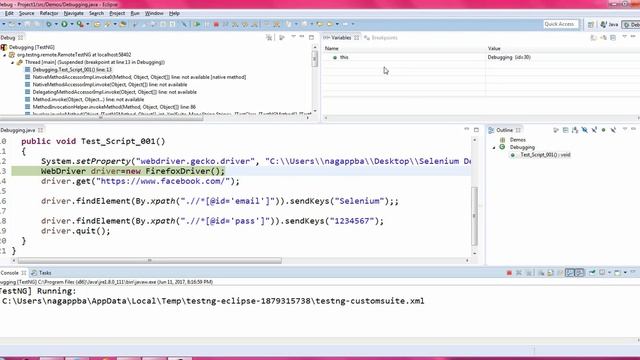The image size is (640, 360).
Task: Open the Project menu
Action: (x=117, y=13)
